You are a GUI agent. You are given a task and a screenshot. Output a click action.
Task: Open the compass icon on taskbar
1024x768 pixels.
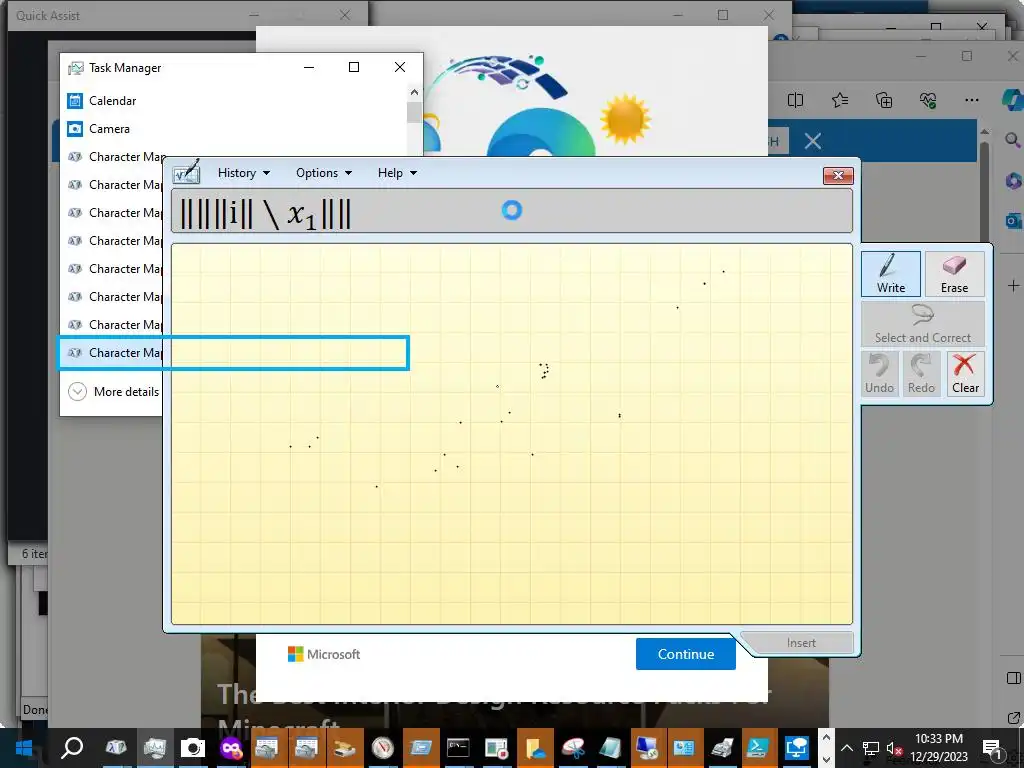tap(383, 748)
